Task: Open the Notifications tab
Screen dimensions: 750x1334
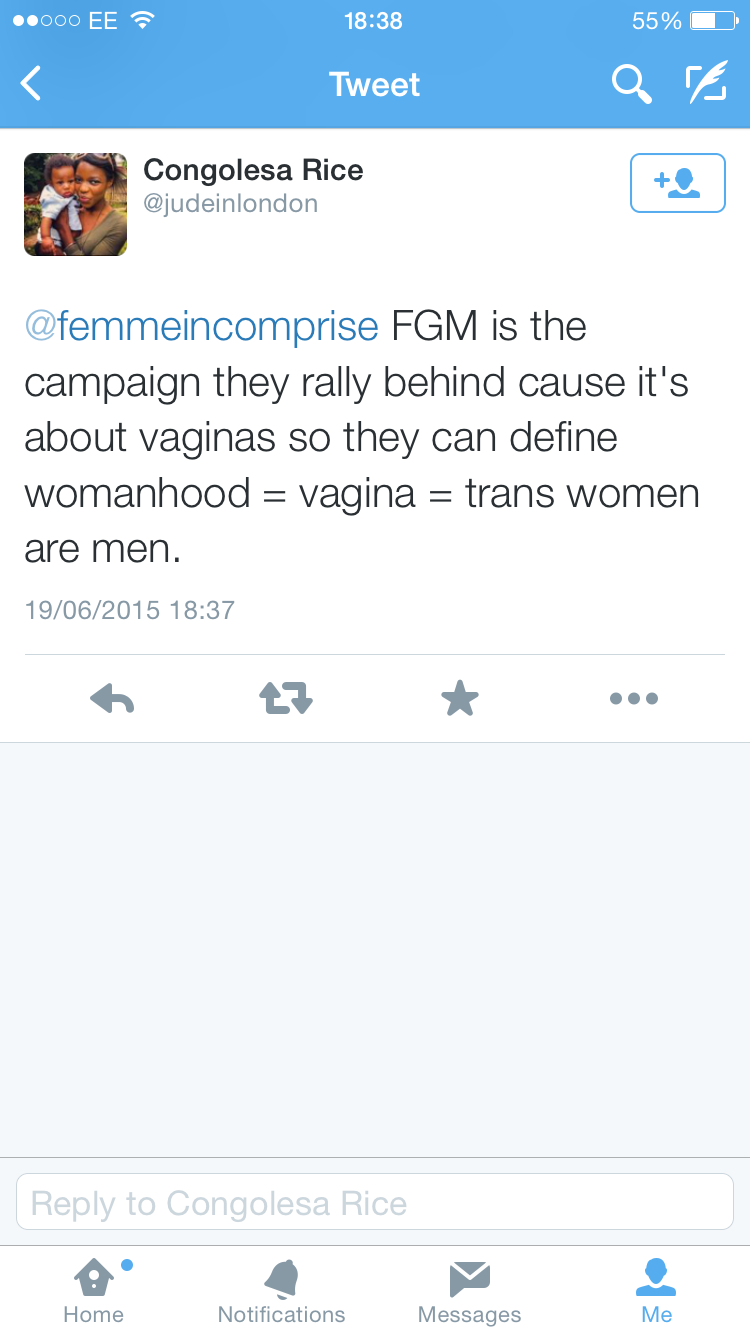Action: pyautogui.click(x=281, y=1290)
